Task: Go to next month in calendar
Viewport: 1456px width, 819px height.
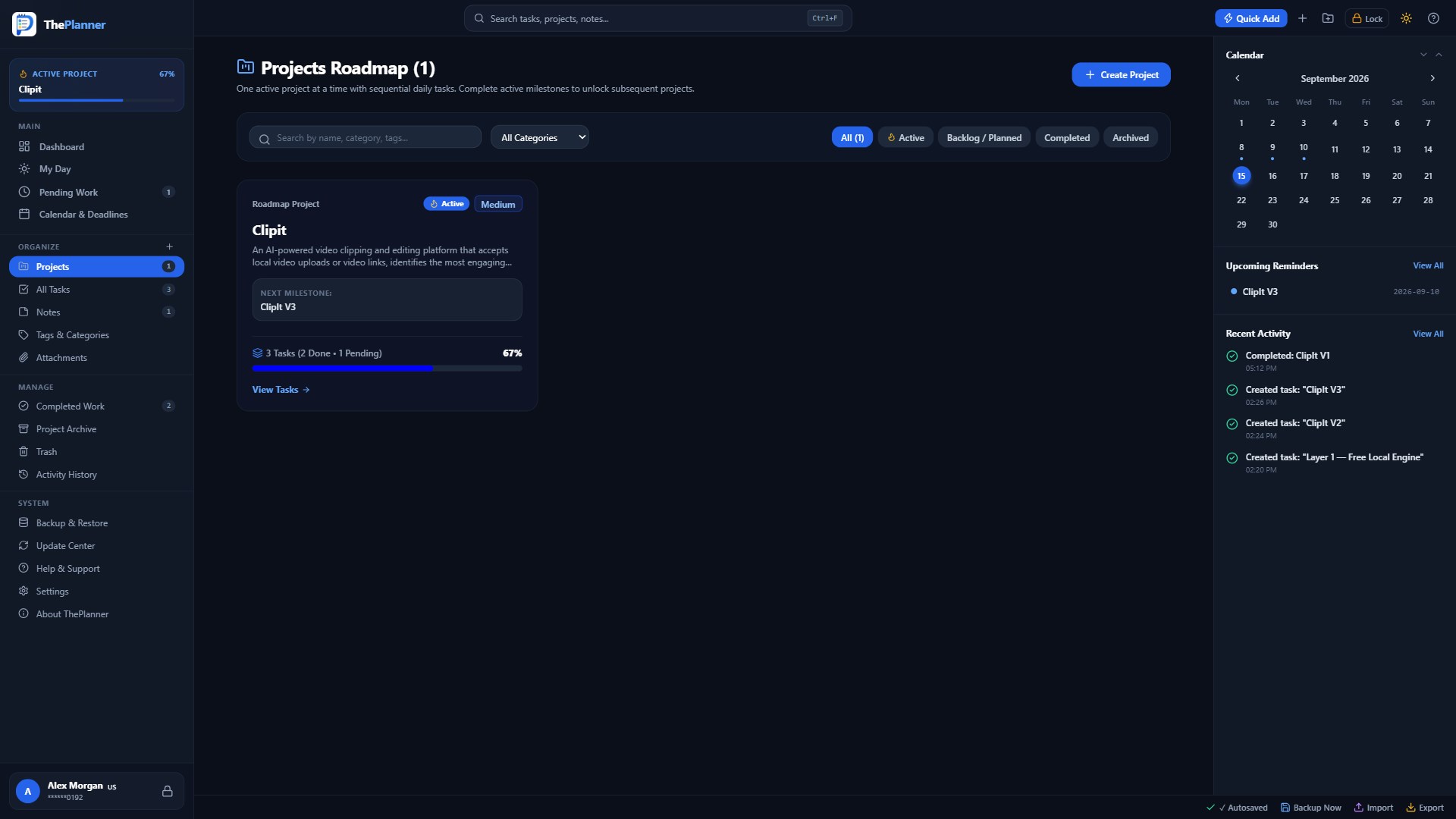Action: tap(1432, 78)
